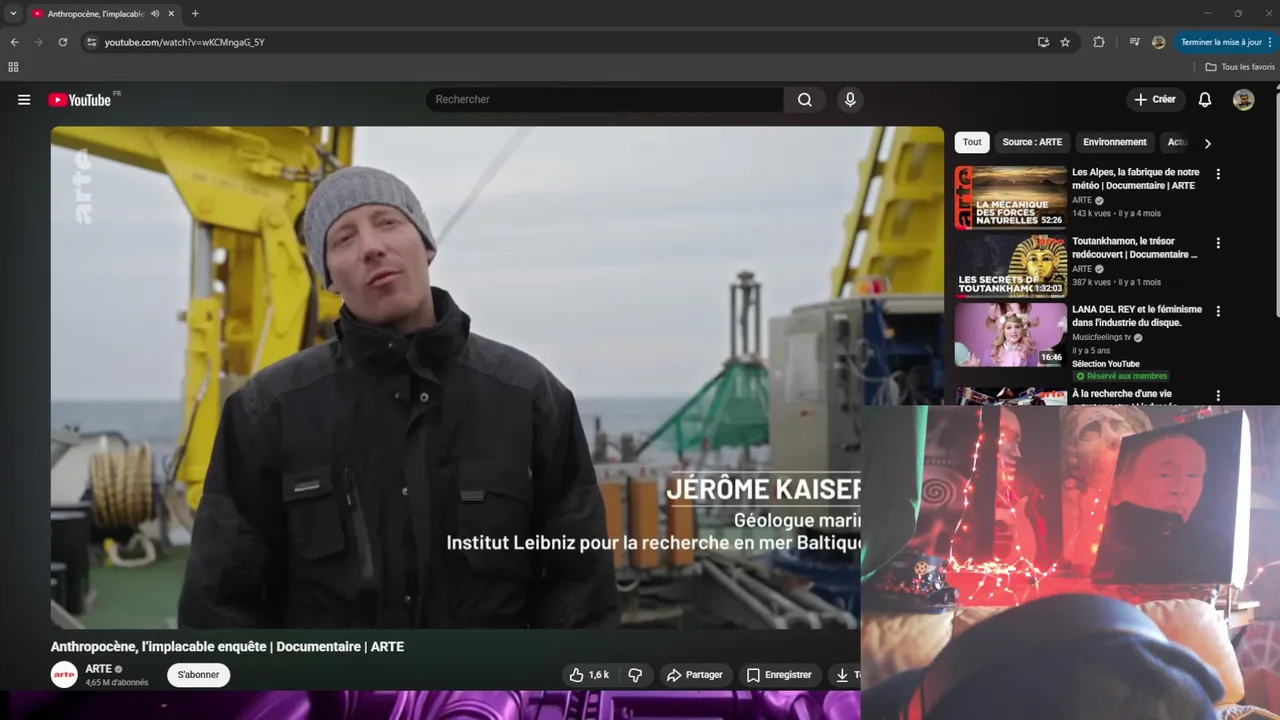
Task: Select the Tout filter chip
Action: pos(972,142)
